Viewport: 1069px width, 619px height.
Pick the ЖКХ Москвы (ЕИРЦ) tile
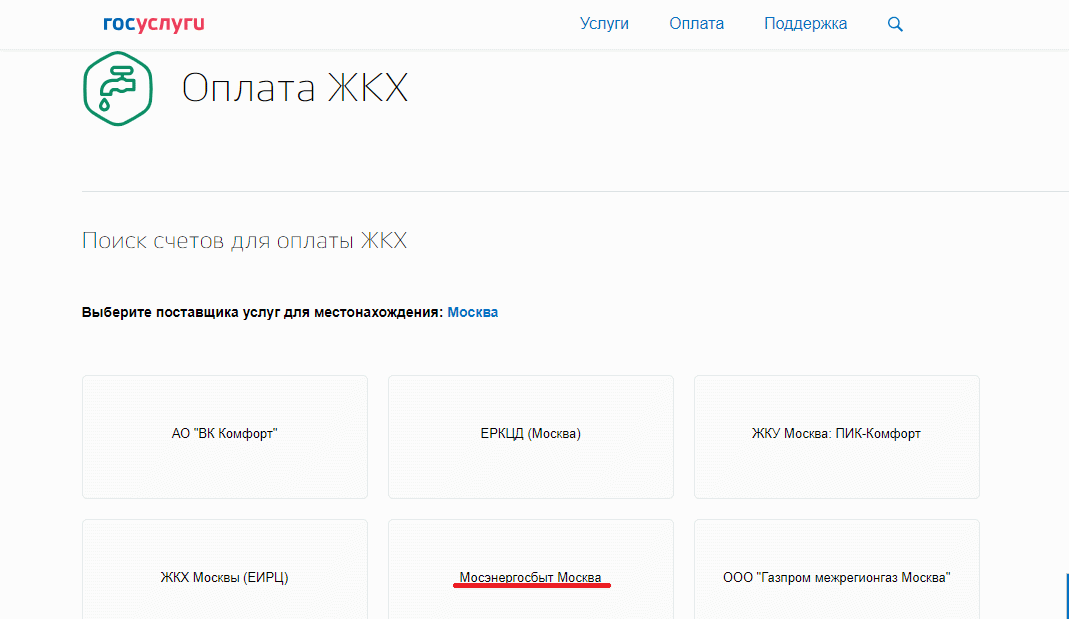point(224,577)
